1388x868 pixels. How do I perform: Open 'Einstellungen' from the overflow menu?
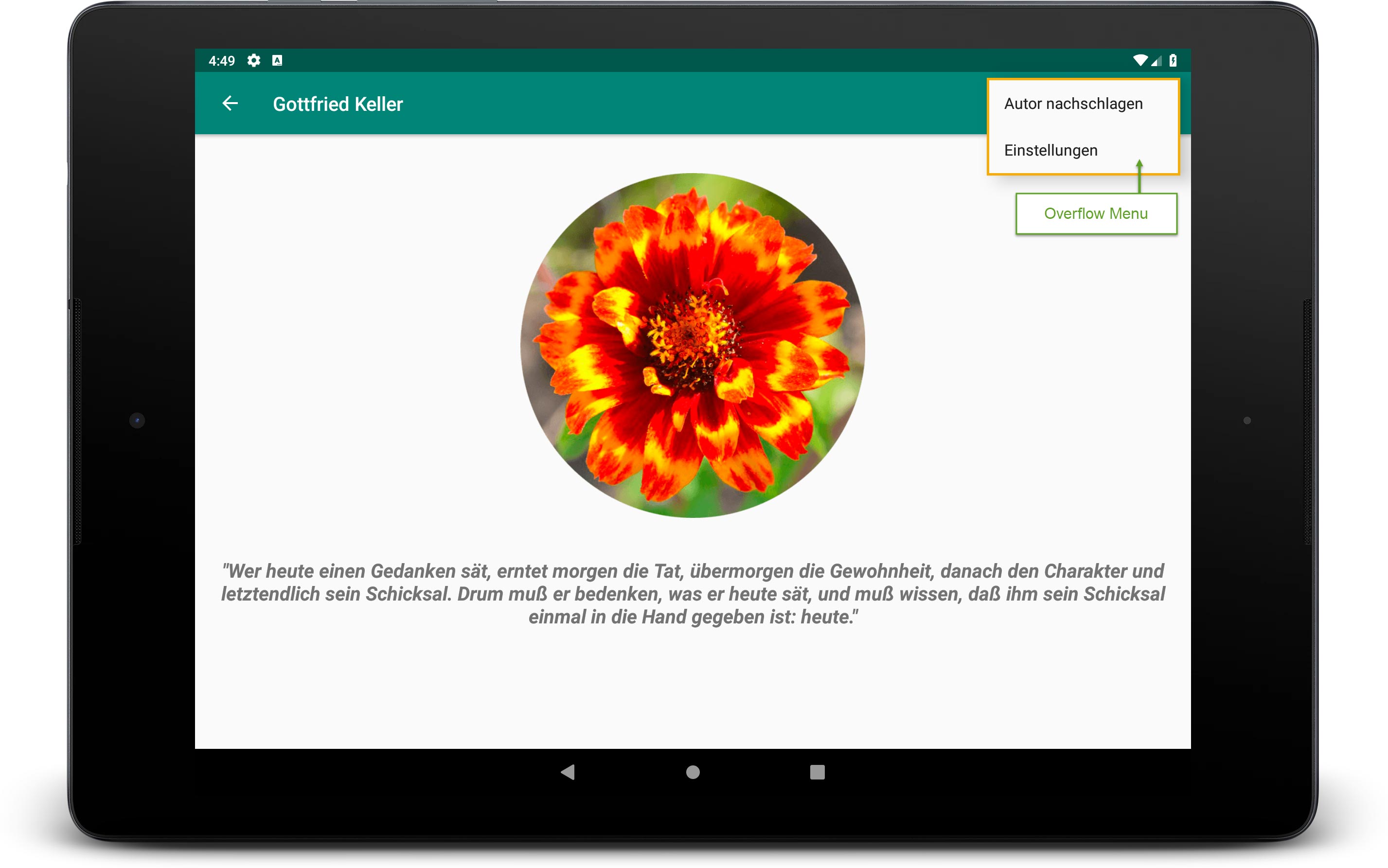(x=1083, y=150)
